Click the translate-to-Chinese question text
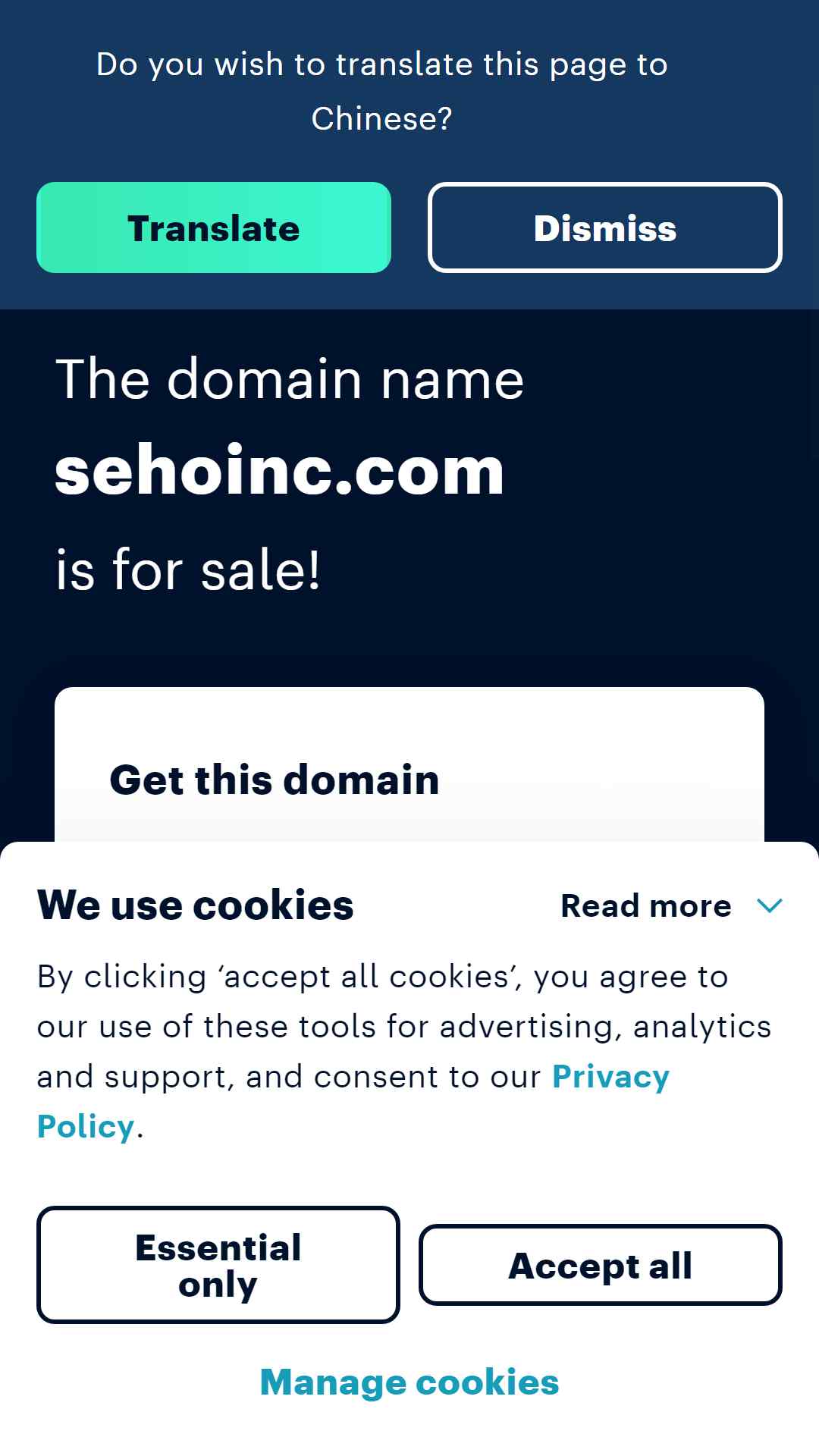The width and height of the screenshot is (819, 1456). click(x=382, y=91)
